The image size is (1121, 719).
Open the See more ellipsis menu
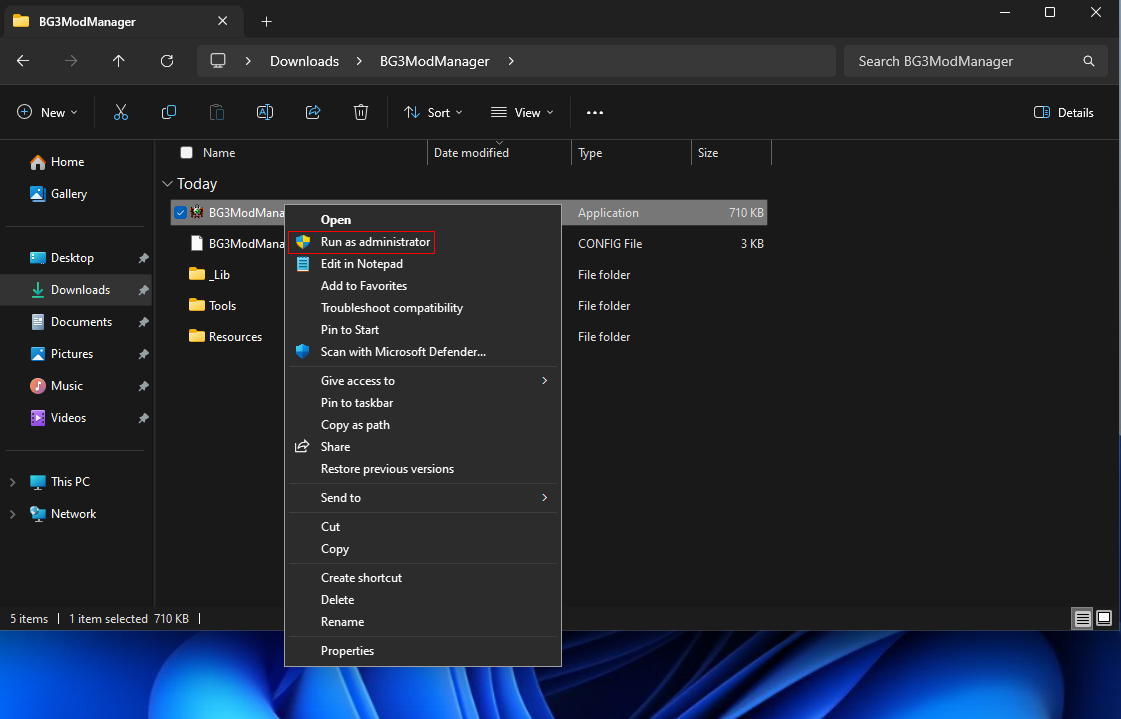point(595,112)
